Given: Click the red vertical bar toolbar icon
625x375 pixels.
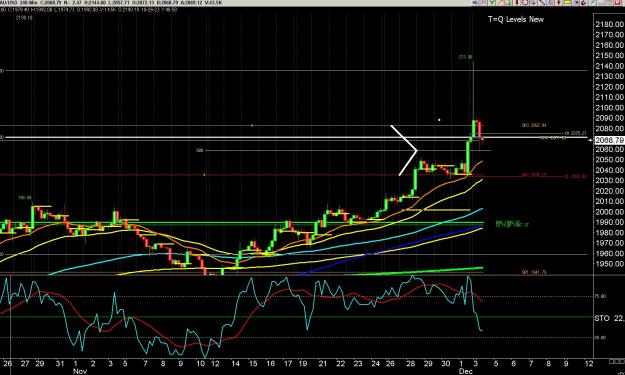Looking at the screenshot, I should 517,2.
